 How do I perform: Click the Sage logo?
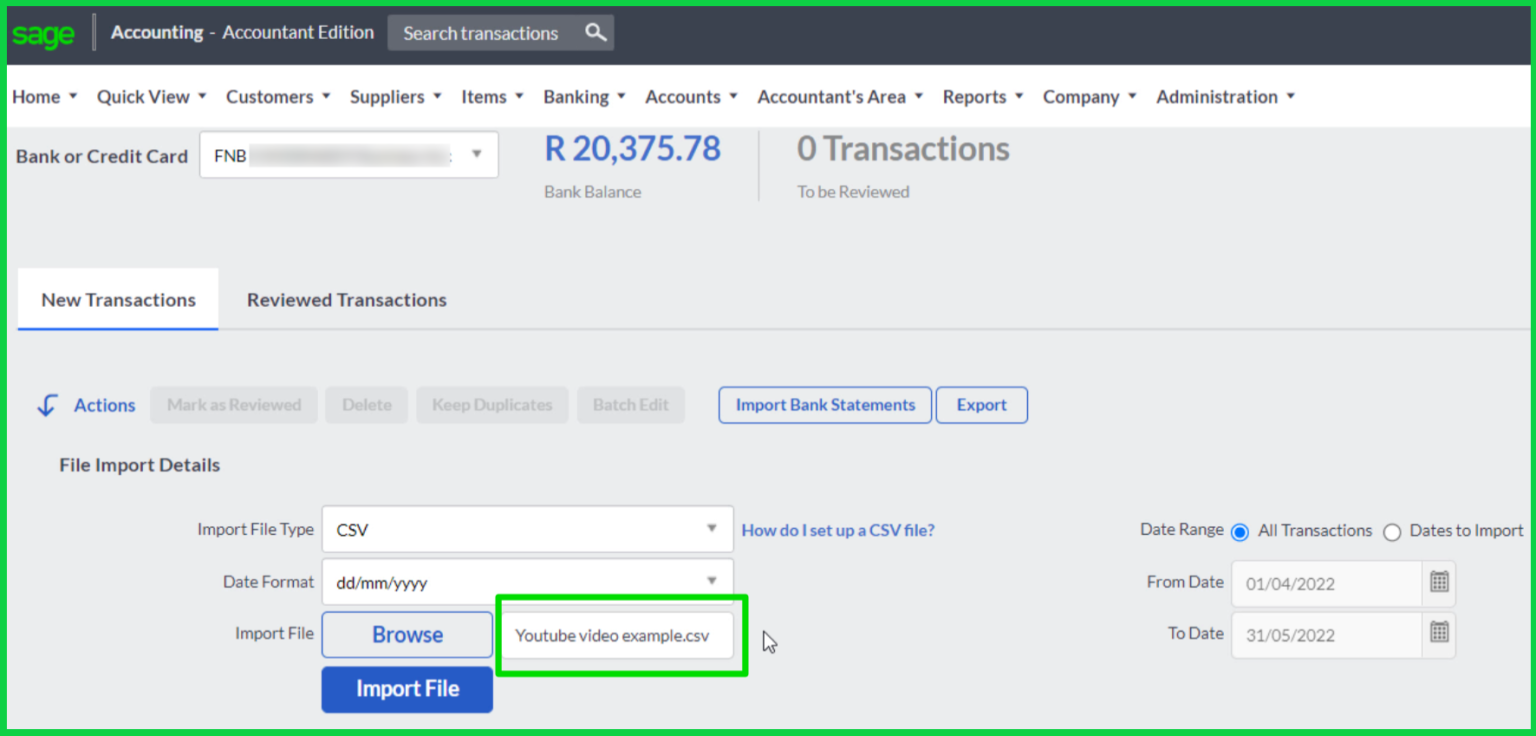coord(43,32)
